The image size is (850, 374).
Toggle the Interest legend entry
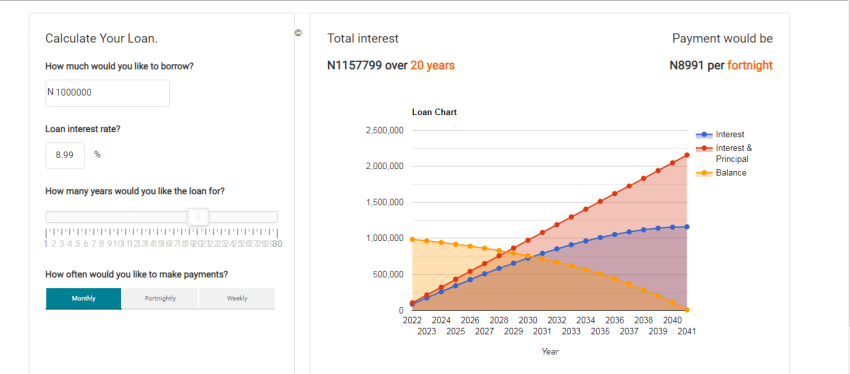[720, 134]
